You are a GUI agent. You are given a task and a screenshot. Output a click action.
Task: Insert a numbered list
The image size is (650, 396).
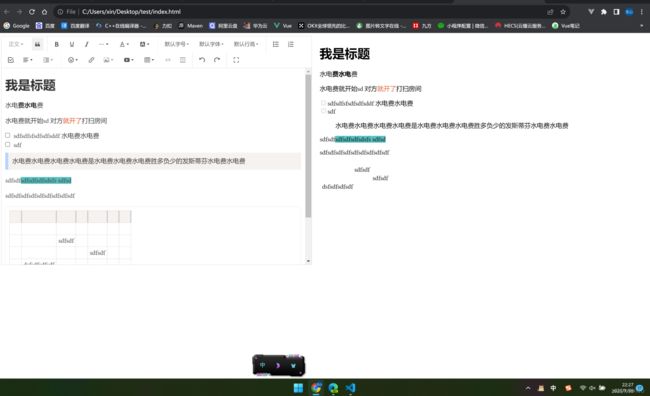(291, 44)
